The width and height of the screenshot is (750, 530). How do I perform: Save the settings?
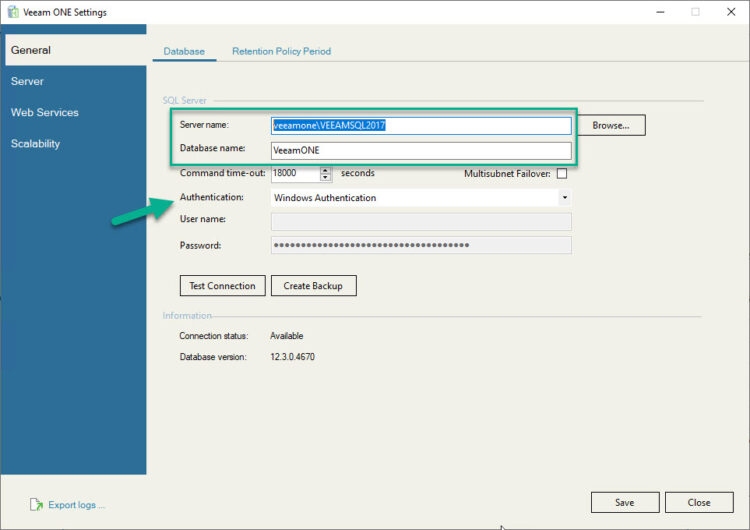pyautogui.click(x=625, y=503)
